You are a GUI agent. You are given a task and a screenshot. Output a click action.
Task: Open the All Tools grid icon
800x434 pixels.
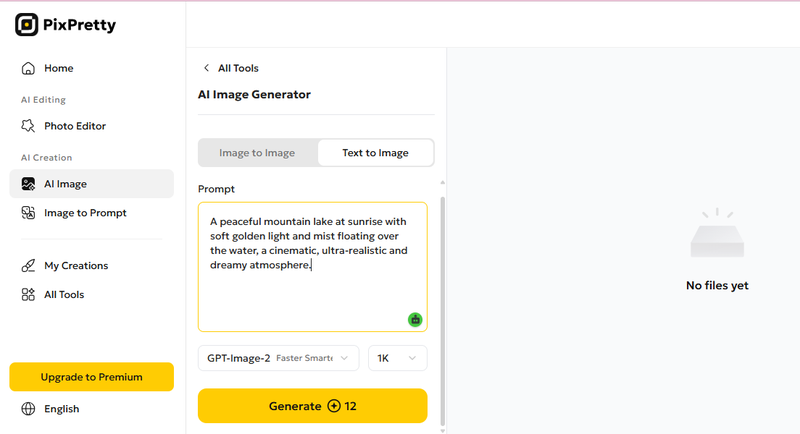coord(28,294)
